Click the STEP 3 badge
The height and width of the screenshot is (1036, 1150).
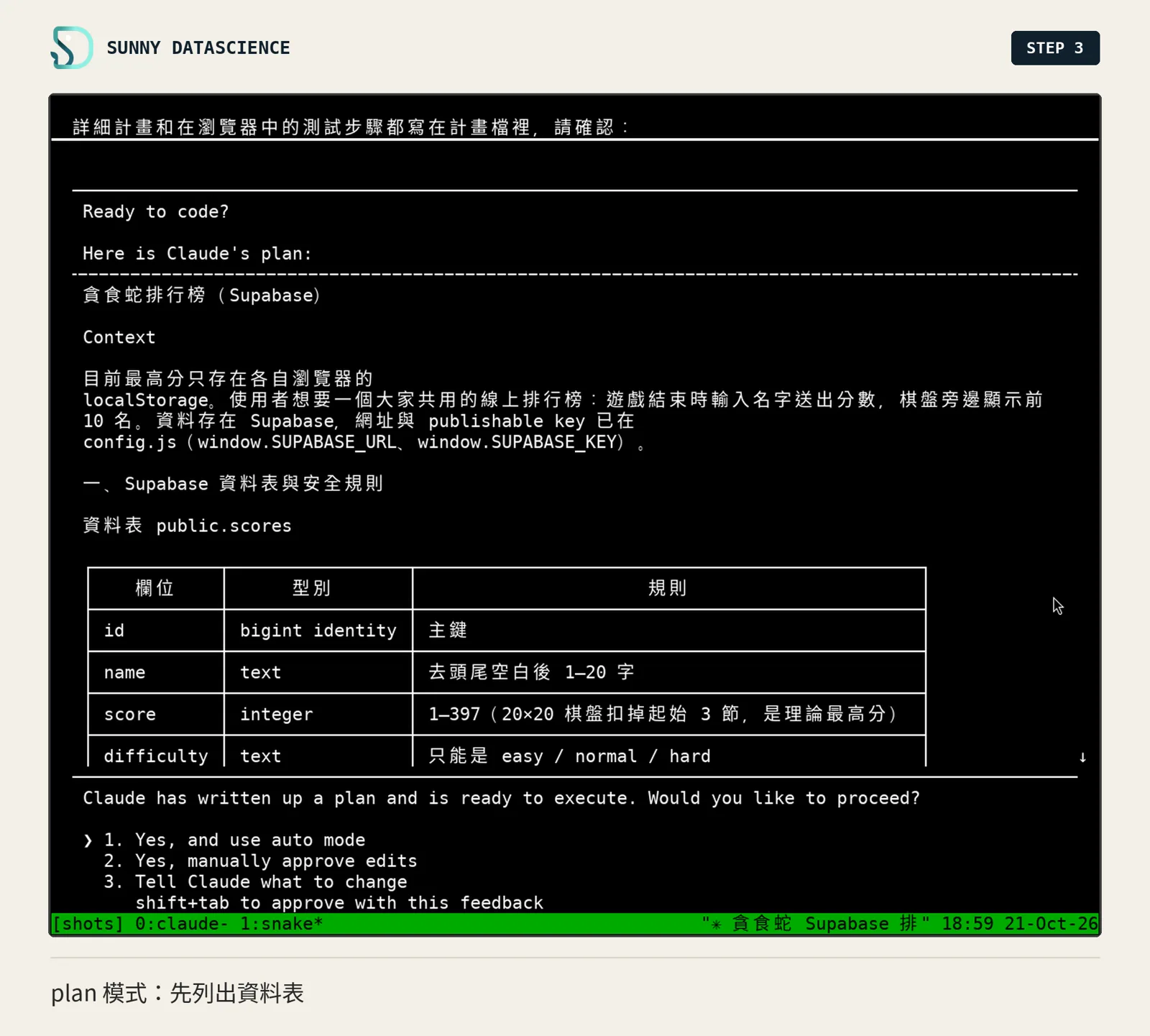1055,48
